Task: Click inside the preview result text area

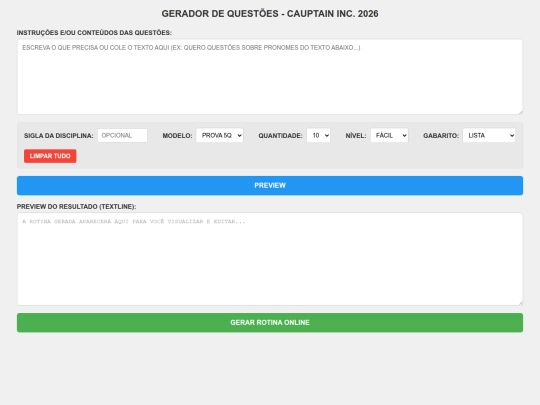Action: tap(270, 259)
